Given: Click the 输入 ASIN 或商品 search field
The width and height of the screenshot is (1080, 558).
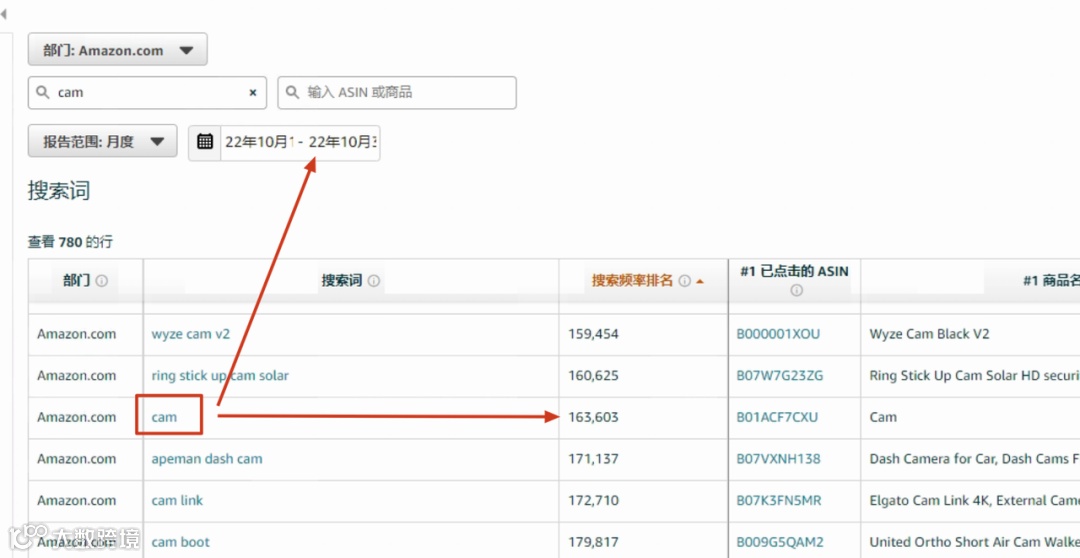Looking at the screenshot, I should [397, 92].
